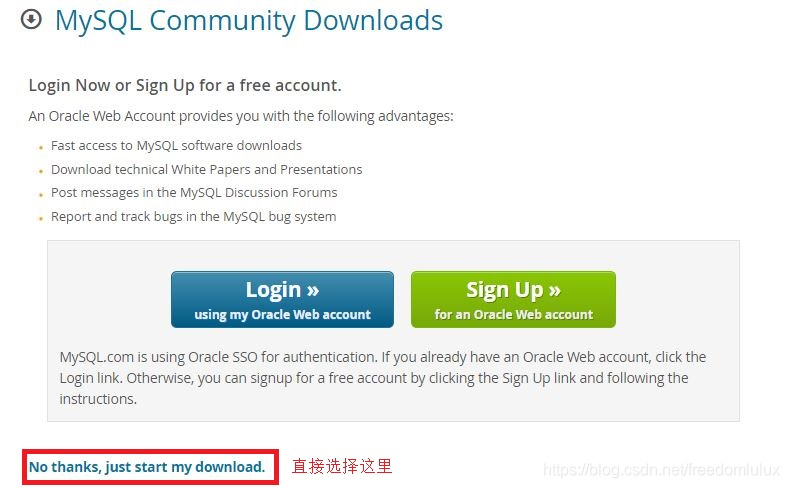Image resolution: width=789 pixels, height=488 pixels.
Task: Click the Oracle SSO authentication paragraph
Action: 382,378
